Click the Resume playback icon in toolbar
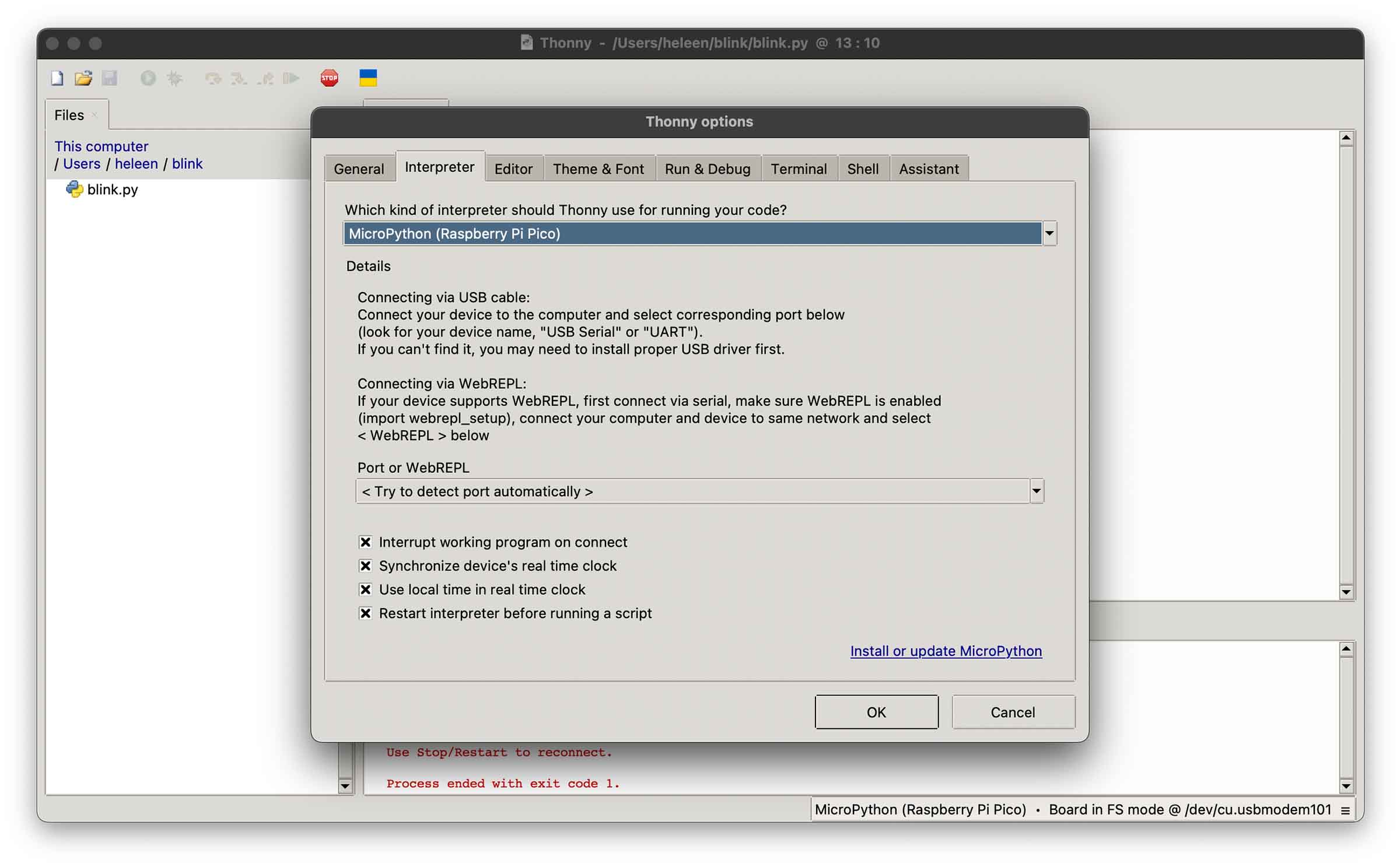Screen dimensions: 1400x867 coord(290,78)
